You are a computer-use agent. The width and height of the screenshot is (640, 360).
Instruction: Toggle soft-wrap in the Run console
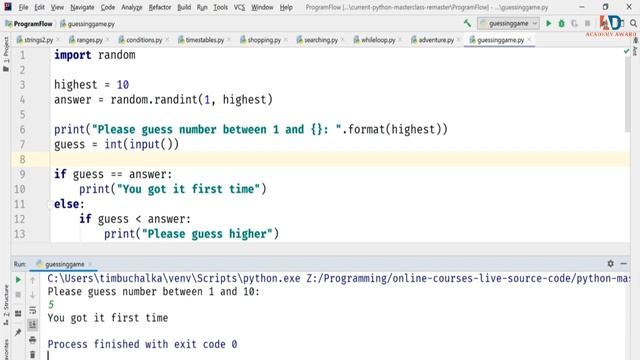coord(33,310)
